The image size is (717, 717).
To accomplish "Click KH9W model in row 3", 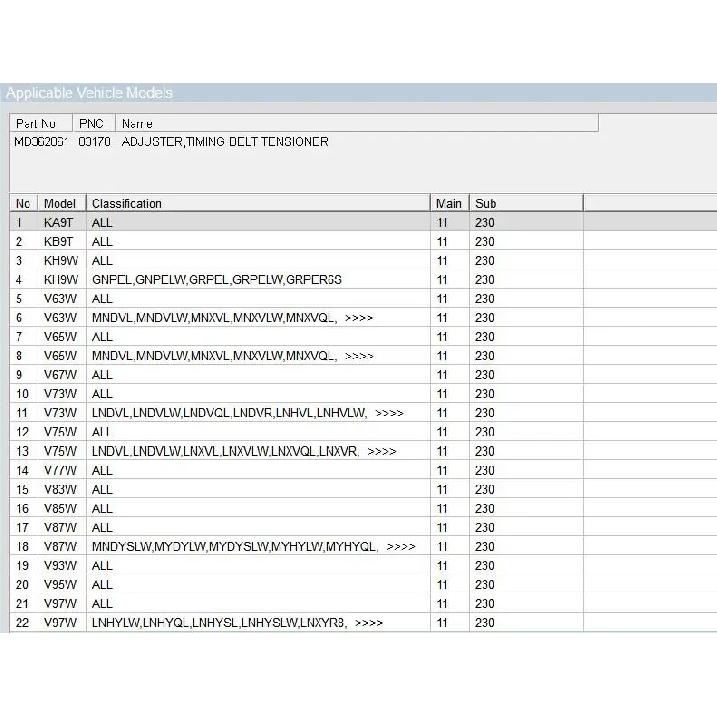I will click(x=61, y=261).
